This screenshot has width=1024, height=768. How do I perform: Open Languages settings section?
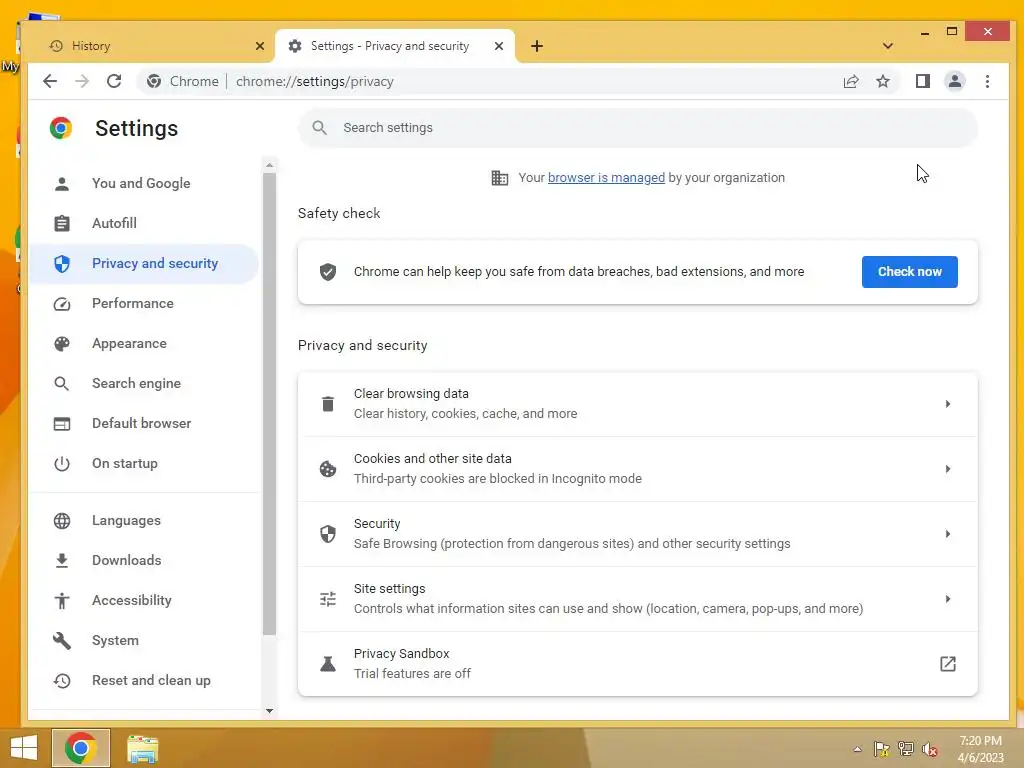click(x=144, y=520)
